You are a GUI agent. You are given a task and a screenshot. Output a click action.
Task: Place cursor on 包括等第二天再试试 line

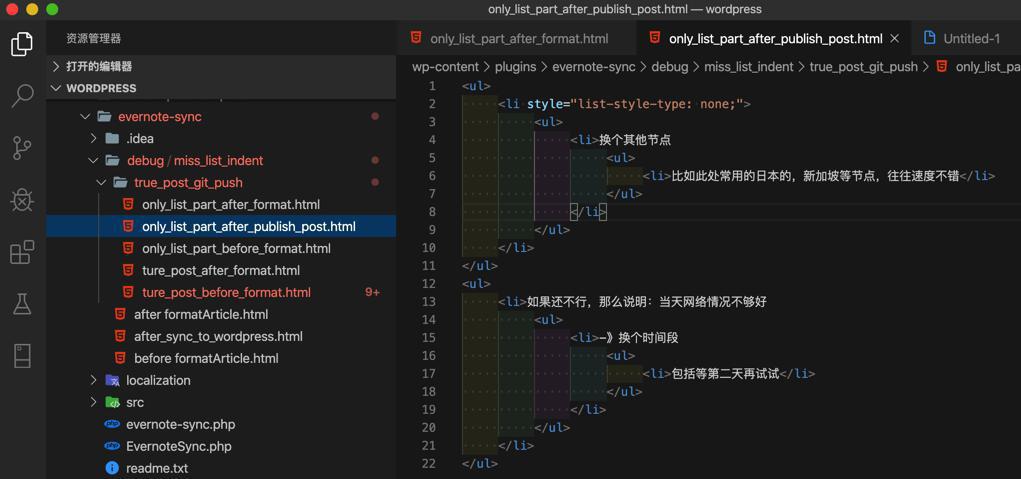click(x=725, y=374)
